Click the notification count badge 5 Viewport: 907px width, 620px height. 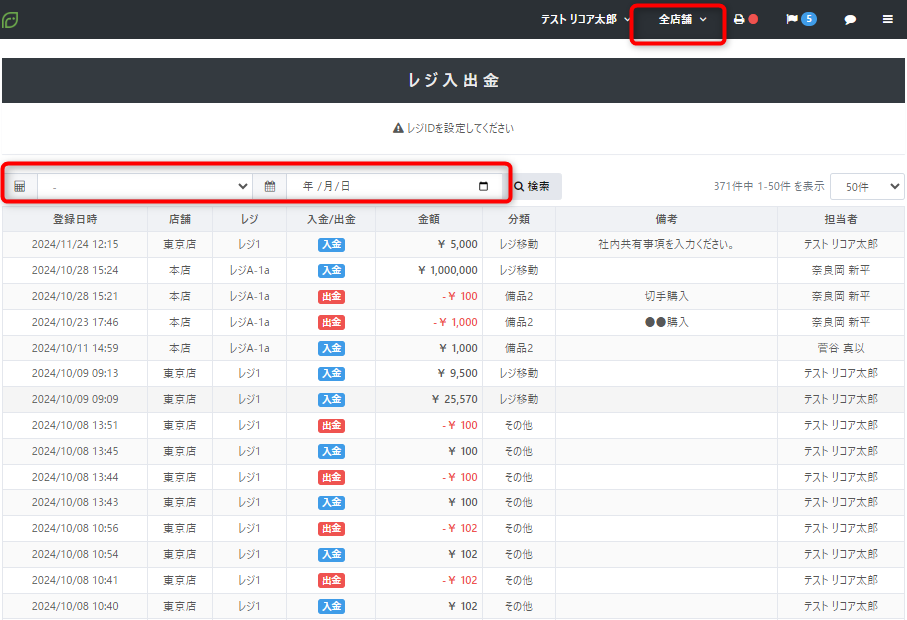(809, 19)
